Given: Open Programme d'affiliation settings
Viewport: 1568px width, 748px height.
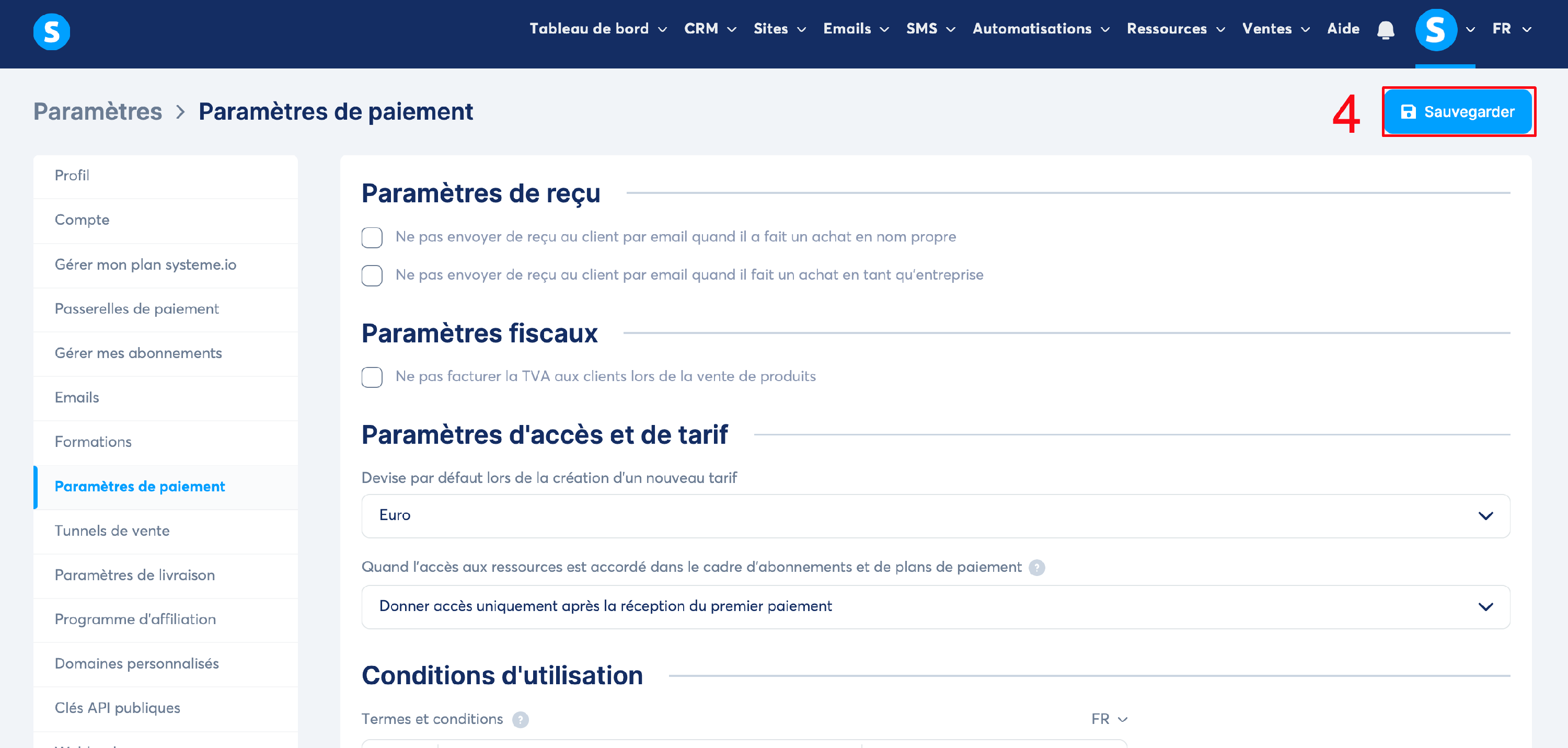Looking at the screenshot, I should [x=135, y=619].
